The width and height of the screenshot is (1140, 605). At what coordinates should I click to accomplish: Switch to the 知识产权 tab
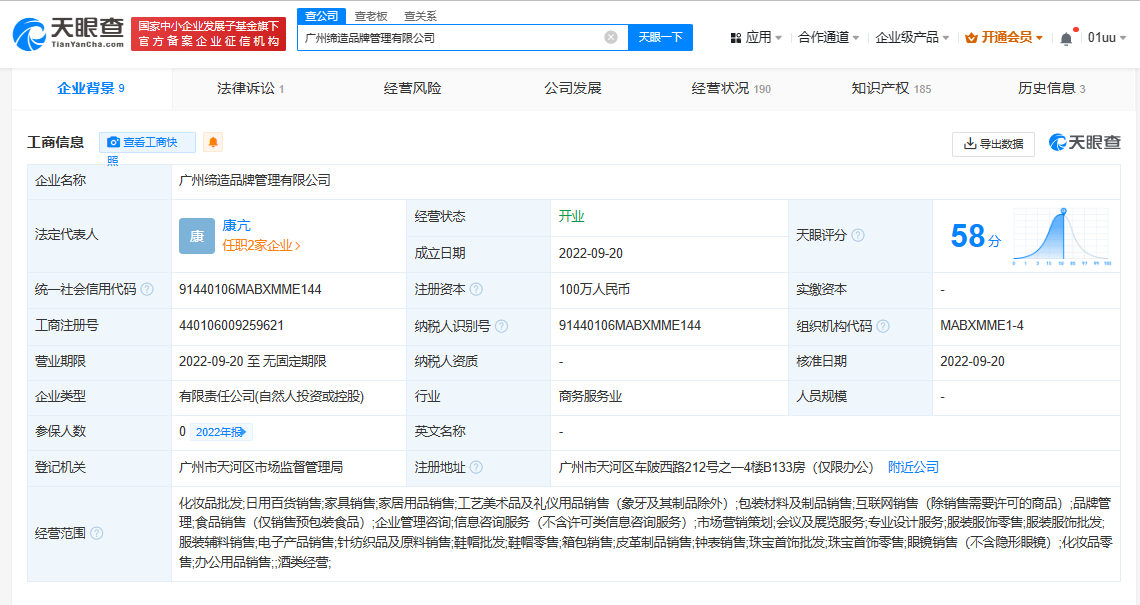(891, 89)
